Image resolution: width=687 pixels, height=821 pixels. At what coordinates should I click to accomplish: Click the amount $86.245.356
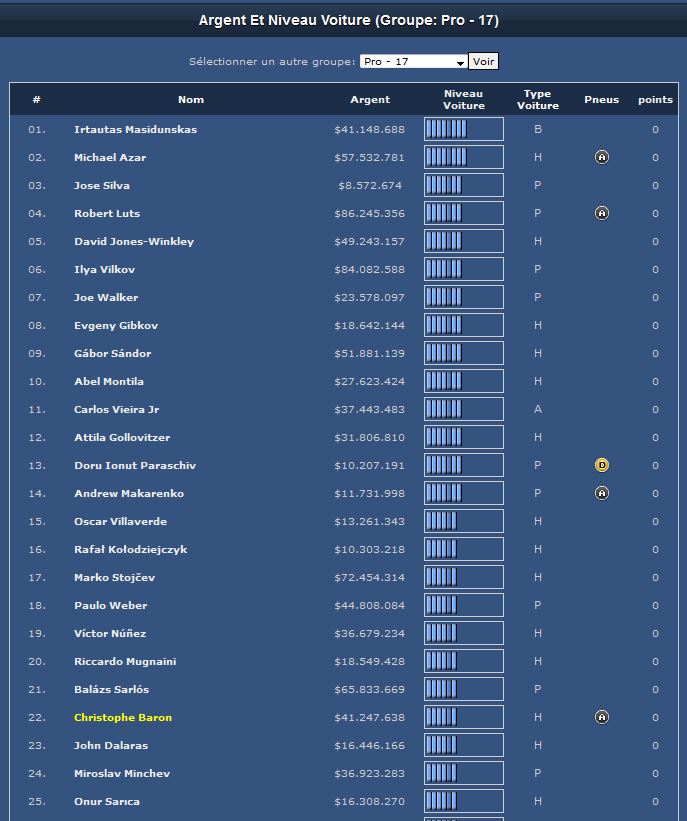coord(370,213)
